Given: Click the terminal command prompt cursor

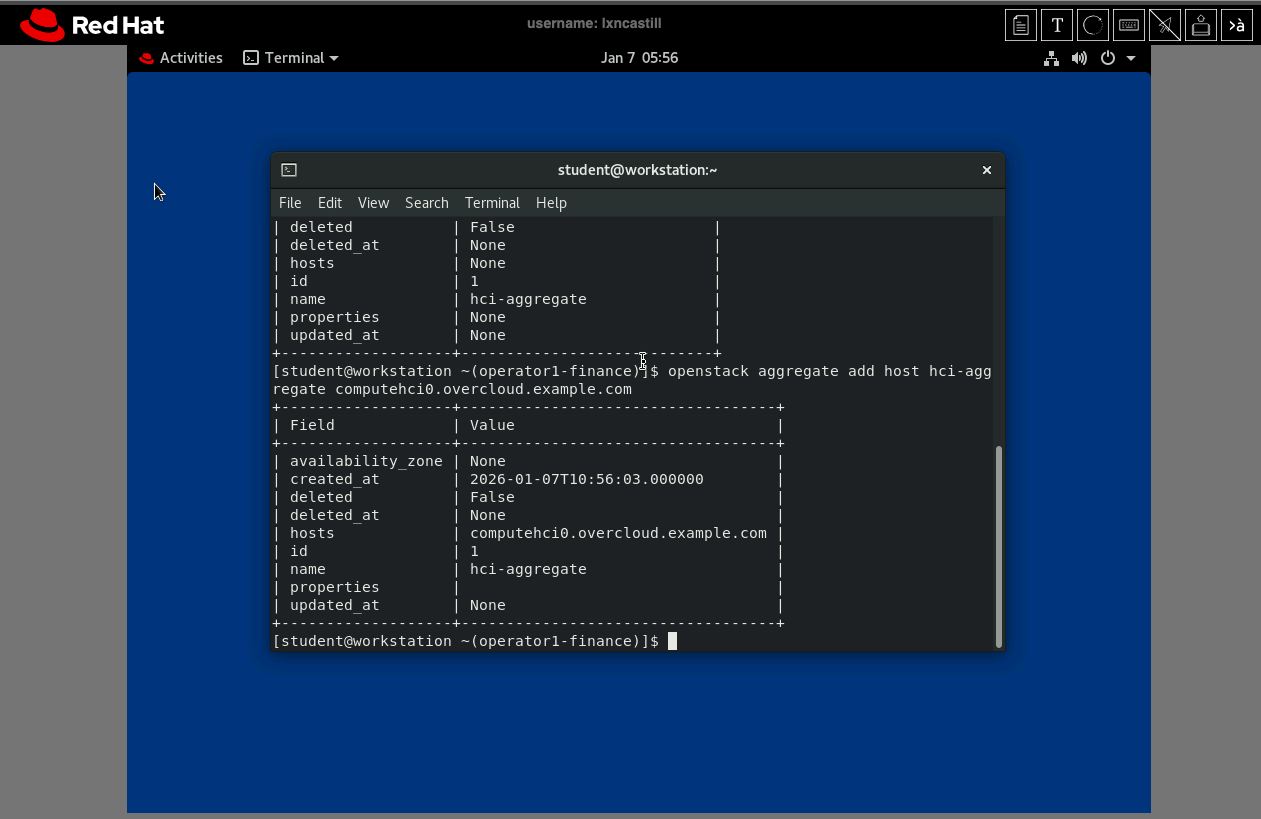Looking at the screenshot, I should click(x=672, y=641).
